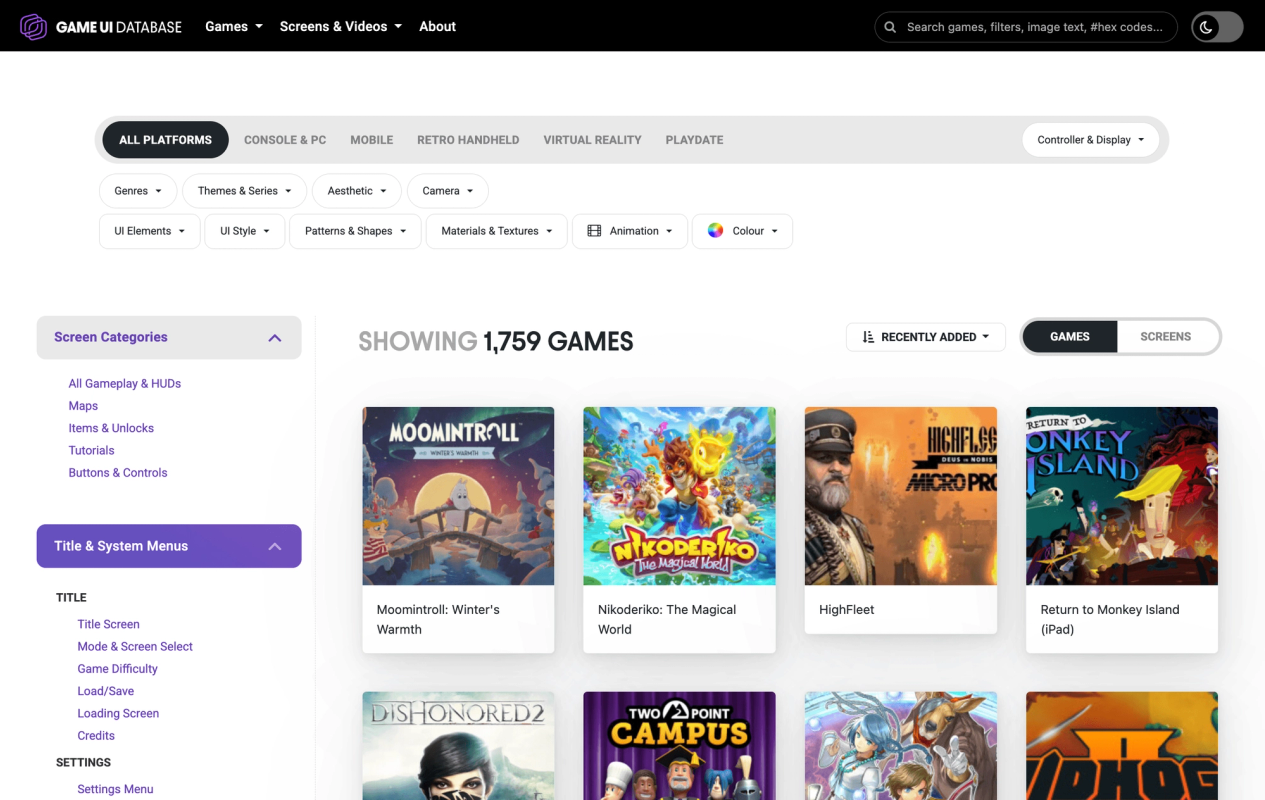This screenshot has height=800, width=1265.
Task: Click the HighFleet title text
Action: click(x=847, y=610)
